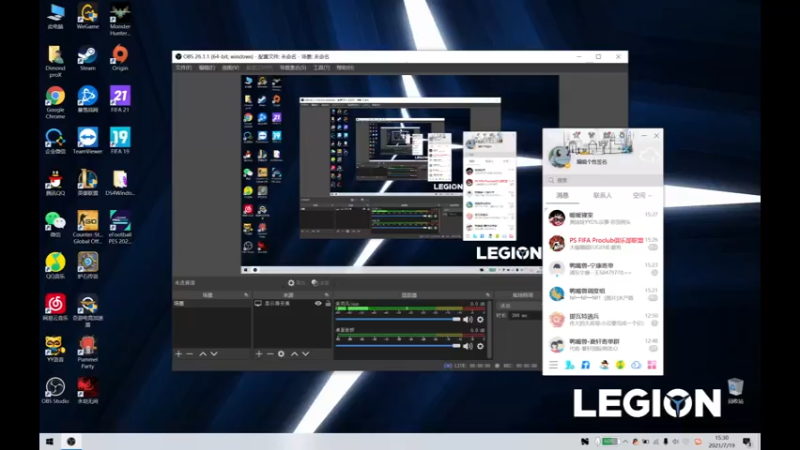800x450 pixels.
Task: Open the first OBS menu bar item (File)
Action: 184,68
